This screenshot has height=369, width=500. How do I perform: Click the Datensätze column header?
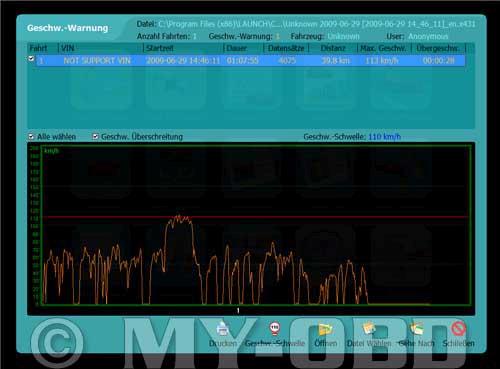(286, 48)
